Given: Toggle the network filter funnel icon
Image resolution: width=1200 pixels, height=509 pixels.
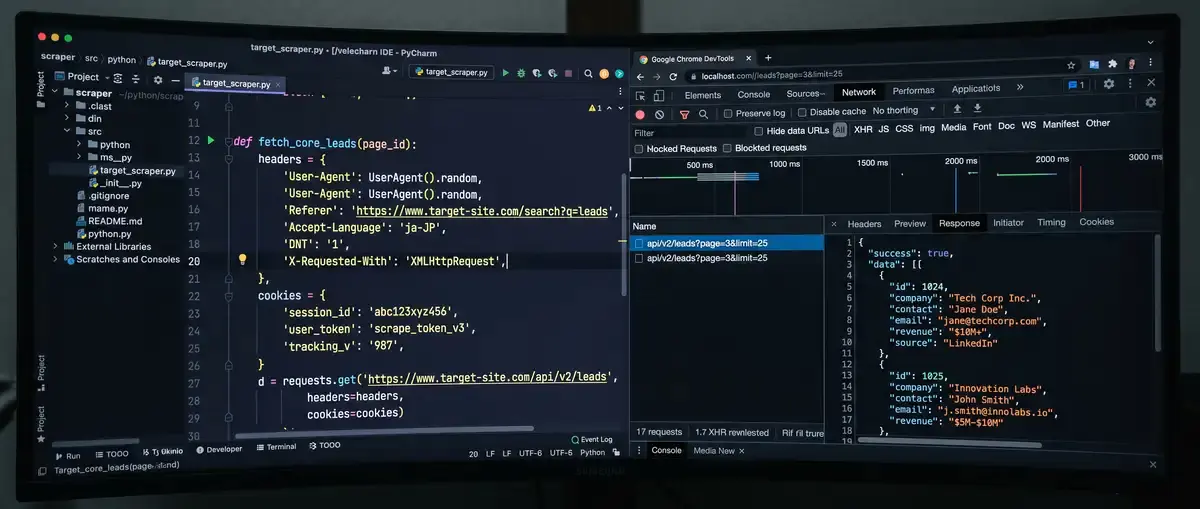Looking at the screenshot, I should (685, 115).
